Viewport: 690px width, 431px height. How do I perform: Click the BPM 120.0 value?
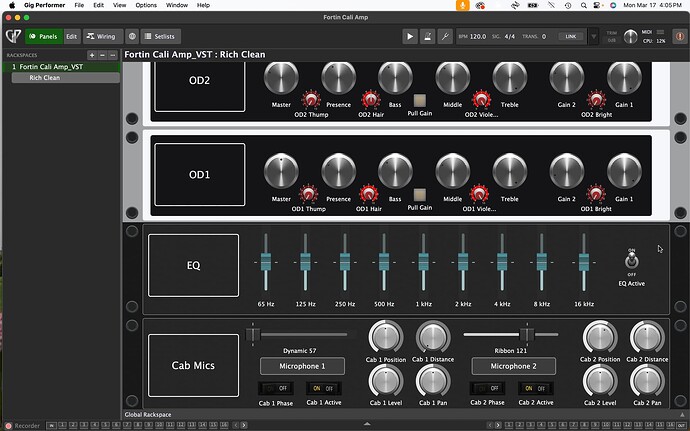pos(478,37)
